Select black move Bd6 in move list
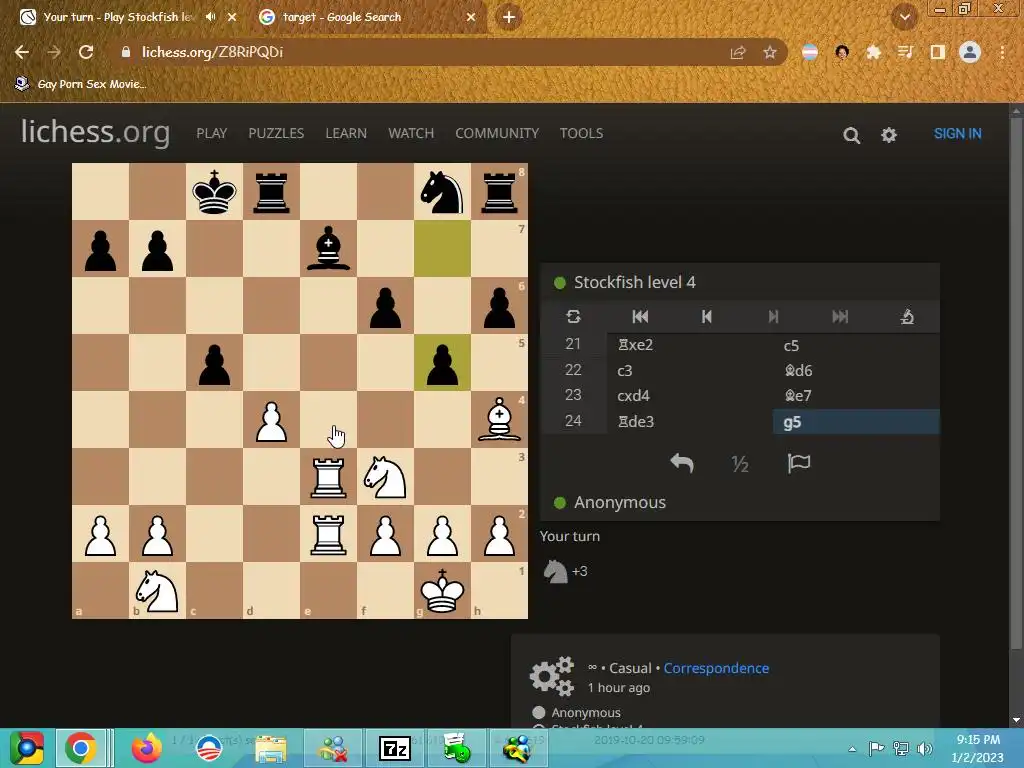Screen dimensions: 1024x768 pos(856,370)
